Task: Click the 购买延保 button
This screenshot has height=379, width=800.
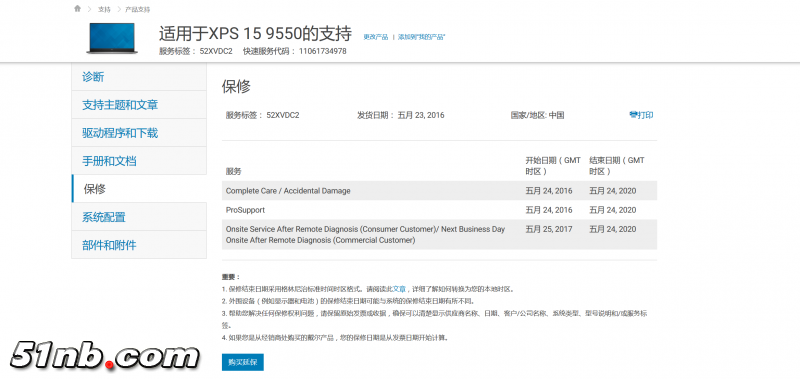Action: coord(243,362)
